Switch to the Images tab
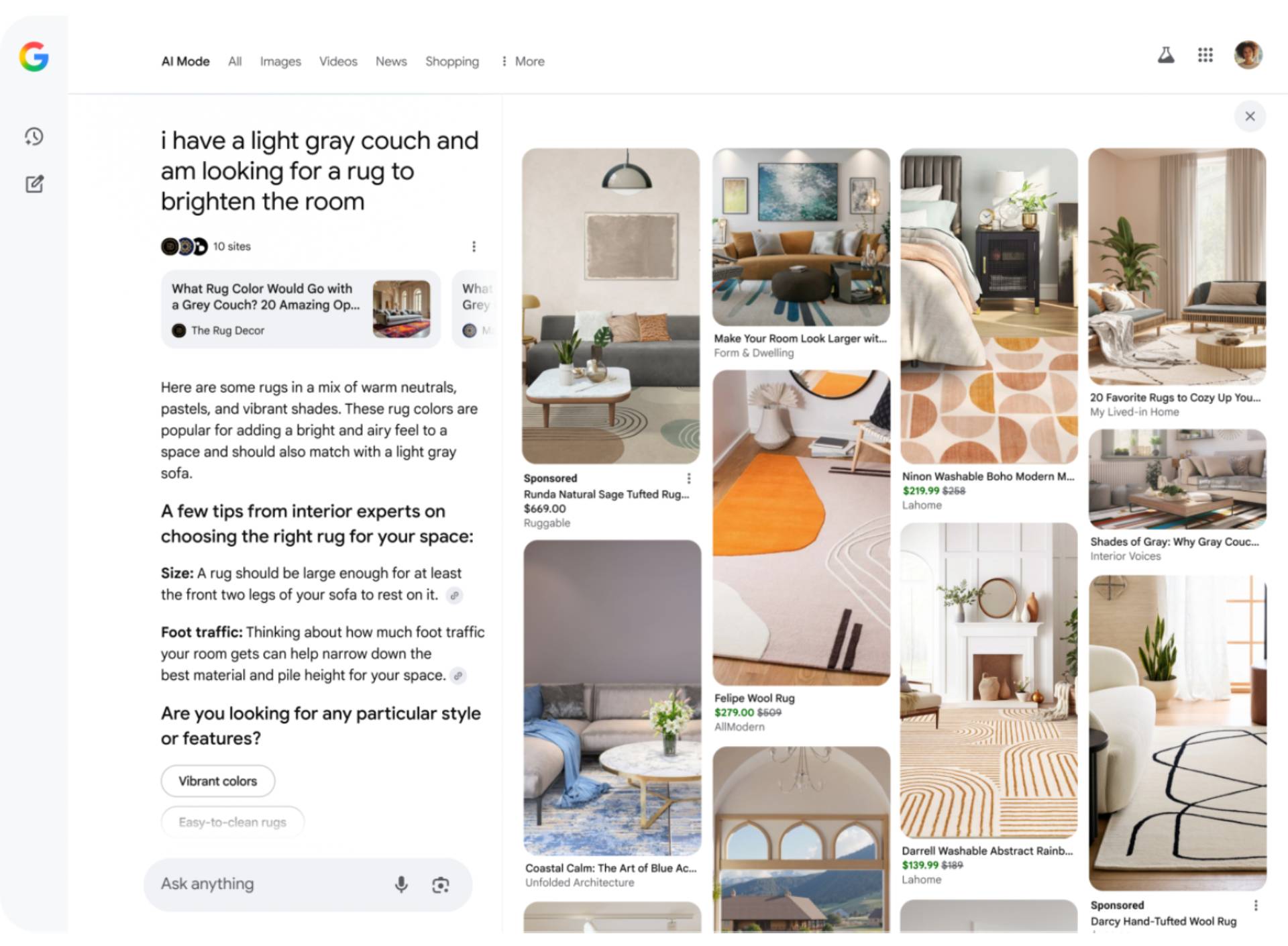 click(280, 61)
